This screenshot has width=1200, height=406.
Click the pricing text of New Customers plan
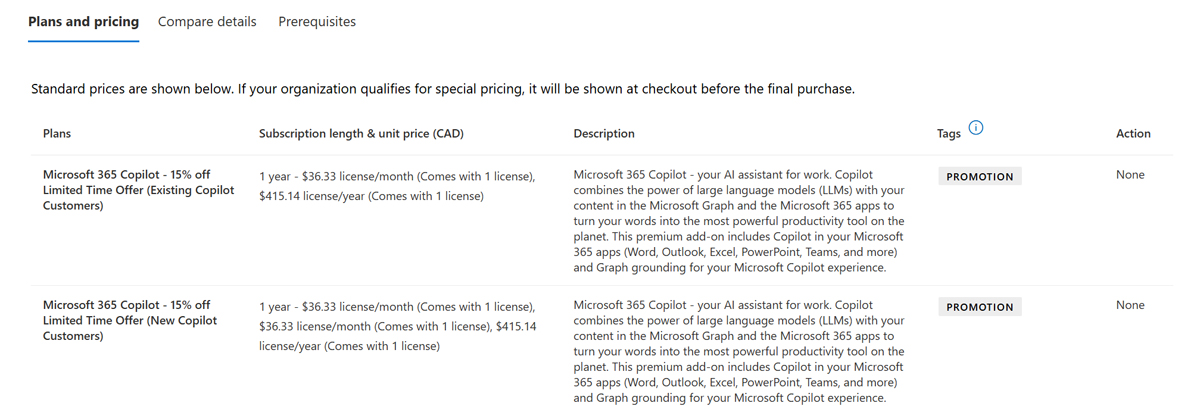[397, 327]
